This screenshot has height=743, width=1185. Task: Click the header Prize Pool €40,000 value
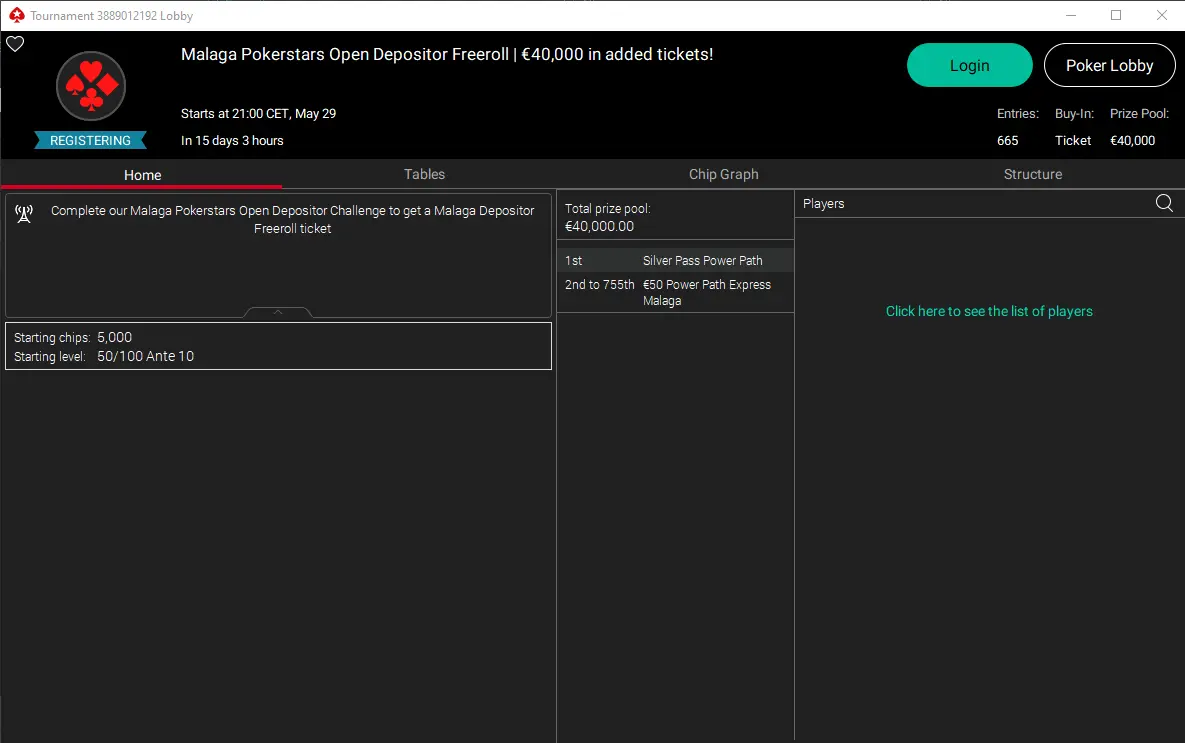click(1132, 141)
